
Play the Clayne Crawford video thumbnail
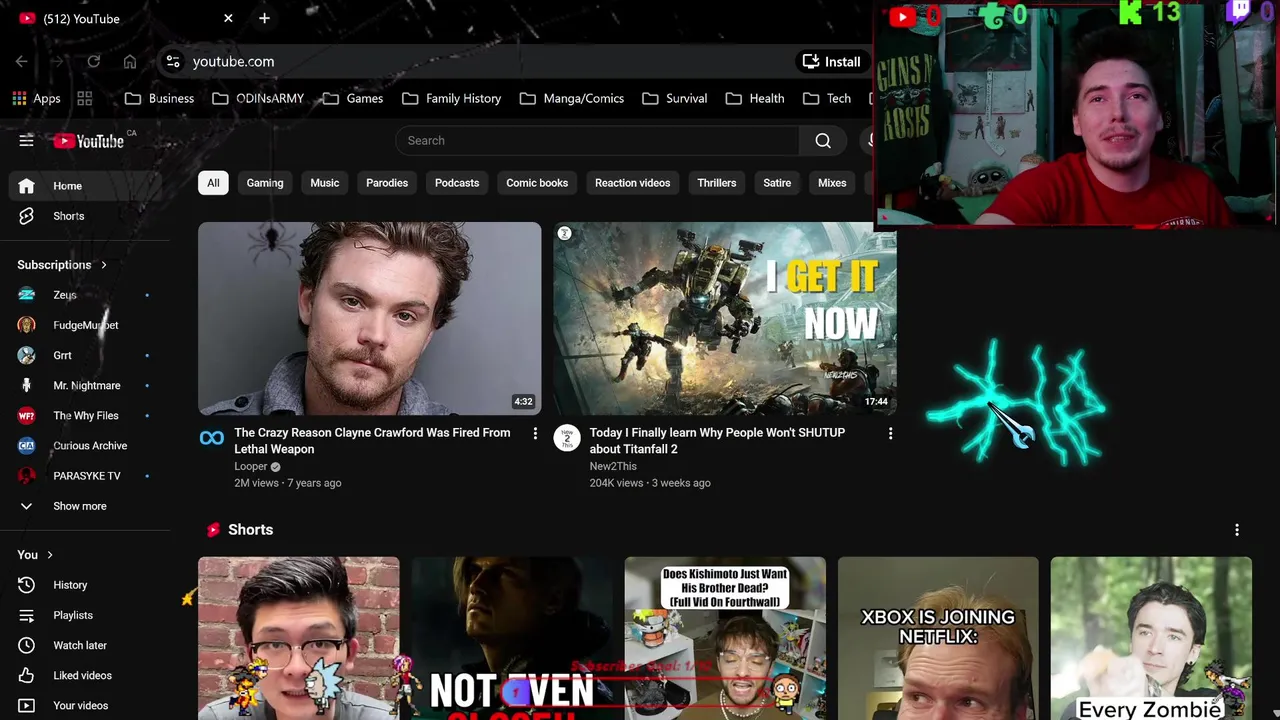coord(370,318)
